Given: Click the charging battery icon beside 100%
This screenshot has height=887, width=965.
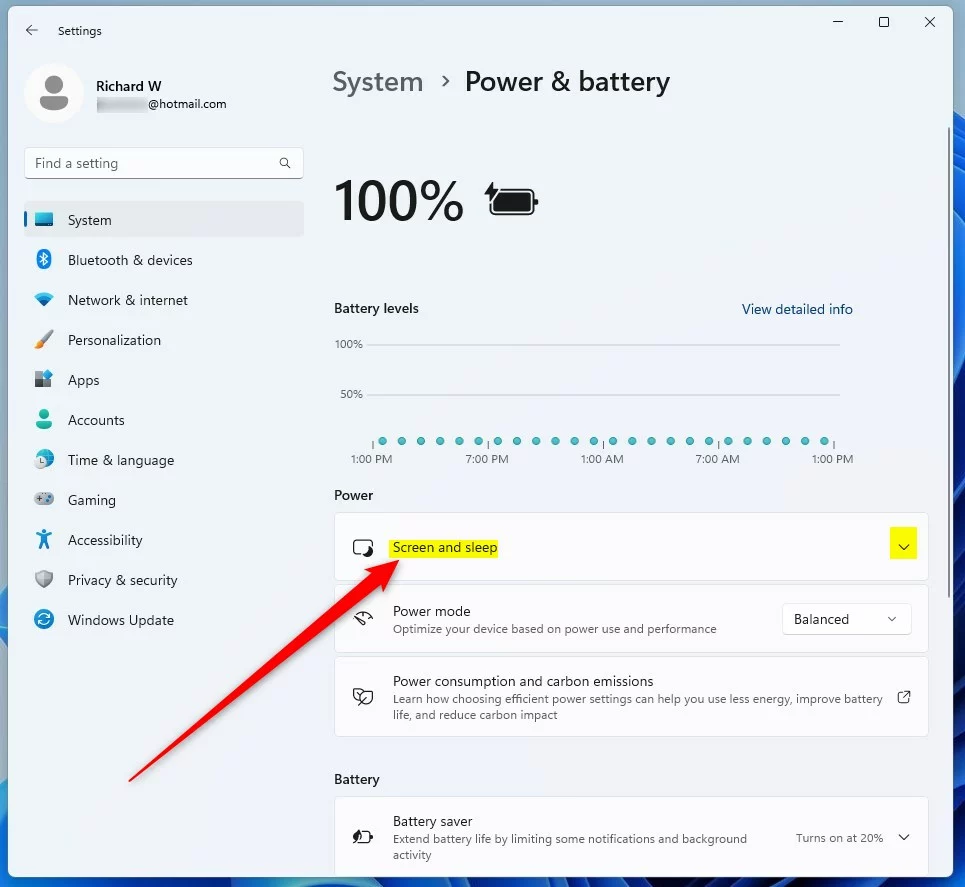Looking at the screenshot, I should click(x=511, y=199).
